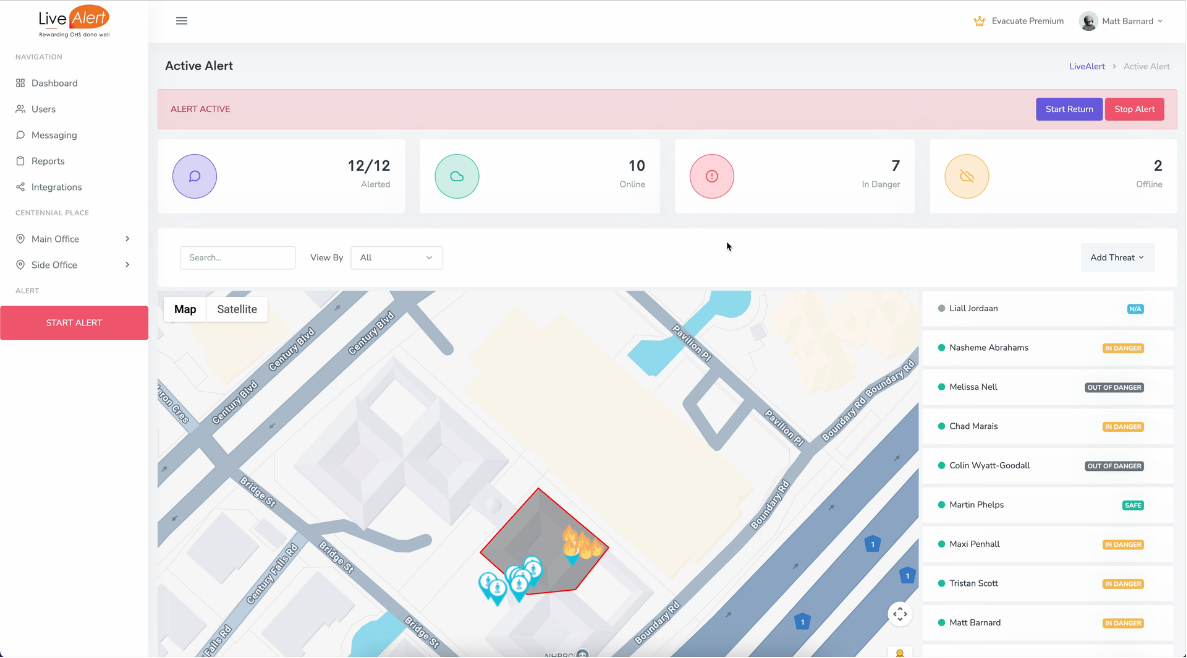The height and width of the screenshot is (658, 1187).
Task: Click the red In Danger warning icon
Action: pos(712,176)
